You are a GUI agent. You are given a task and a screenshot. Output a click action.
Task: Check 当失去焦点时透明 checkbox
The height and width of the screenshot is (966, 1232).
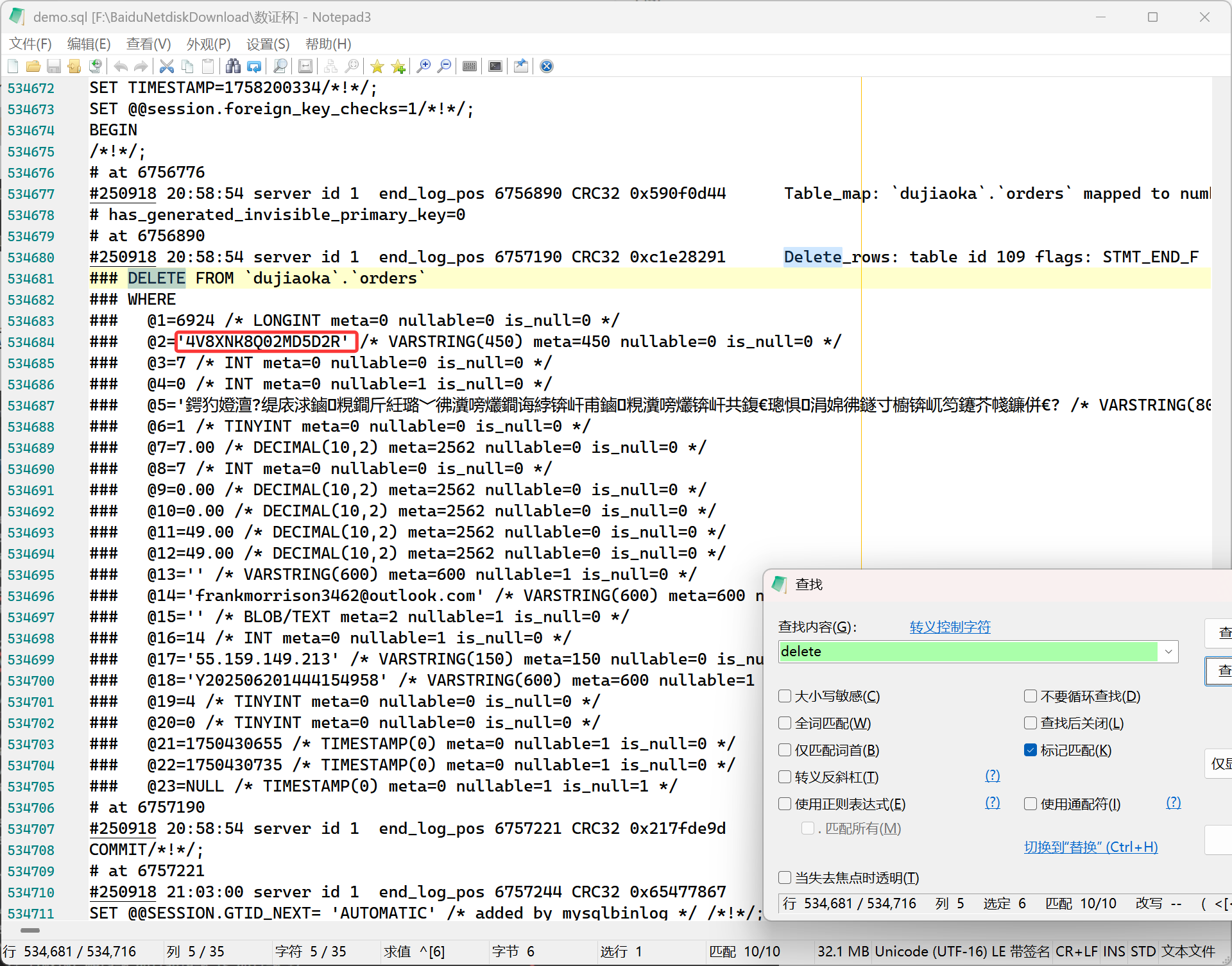pyautogui.click(x=785, y=877)
